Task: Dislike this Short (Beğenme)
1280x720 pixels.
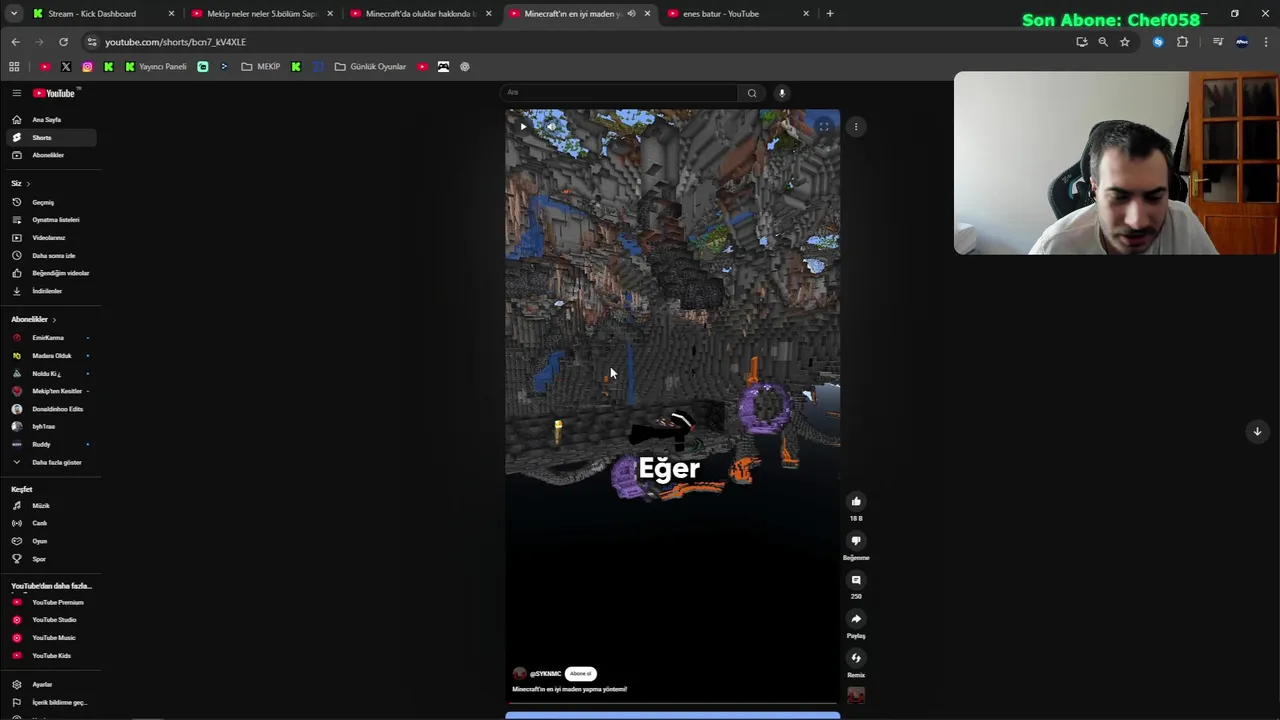Action: click(856, 541)
